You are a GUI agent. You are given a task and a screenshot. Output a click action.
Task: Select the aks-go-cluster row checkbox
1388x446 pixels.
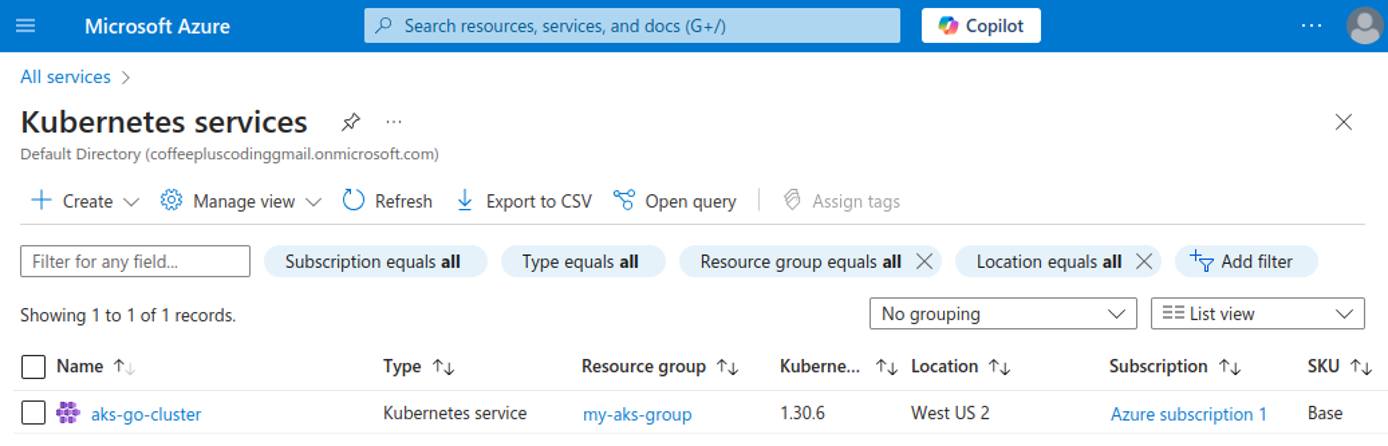[33, 413]
